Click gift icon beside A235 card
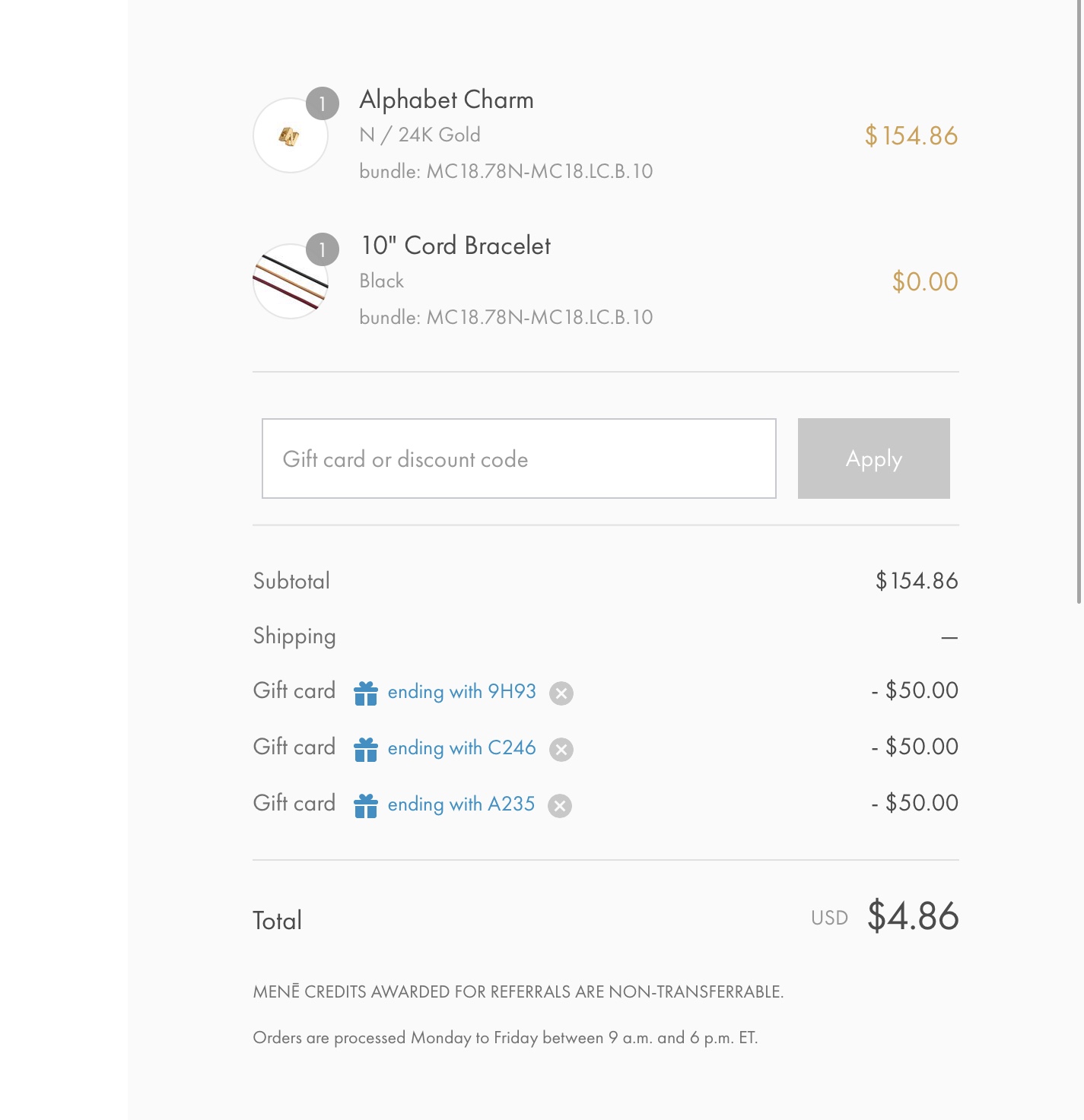The height and width of the screenshot is (1120, 1084). click(366, 805)
